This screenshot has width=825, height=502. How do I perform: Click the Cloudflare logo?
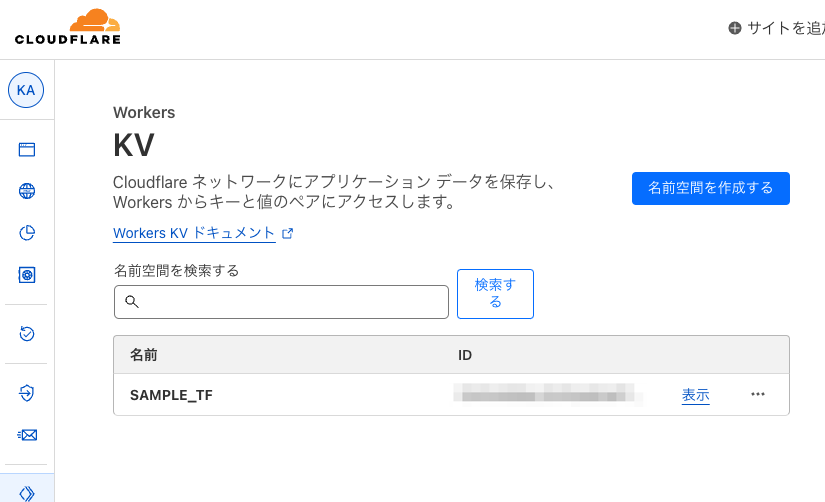[68, 26]
